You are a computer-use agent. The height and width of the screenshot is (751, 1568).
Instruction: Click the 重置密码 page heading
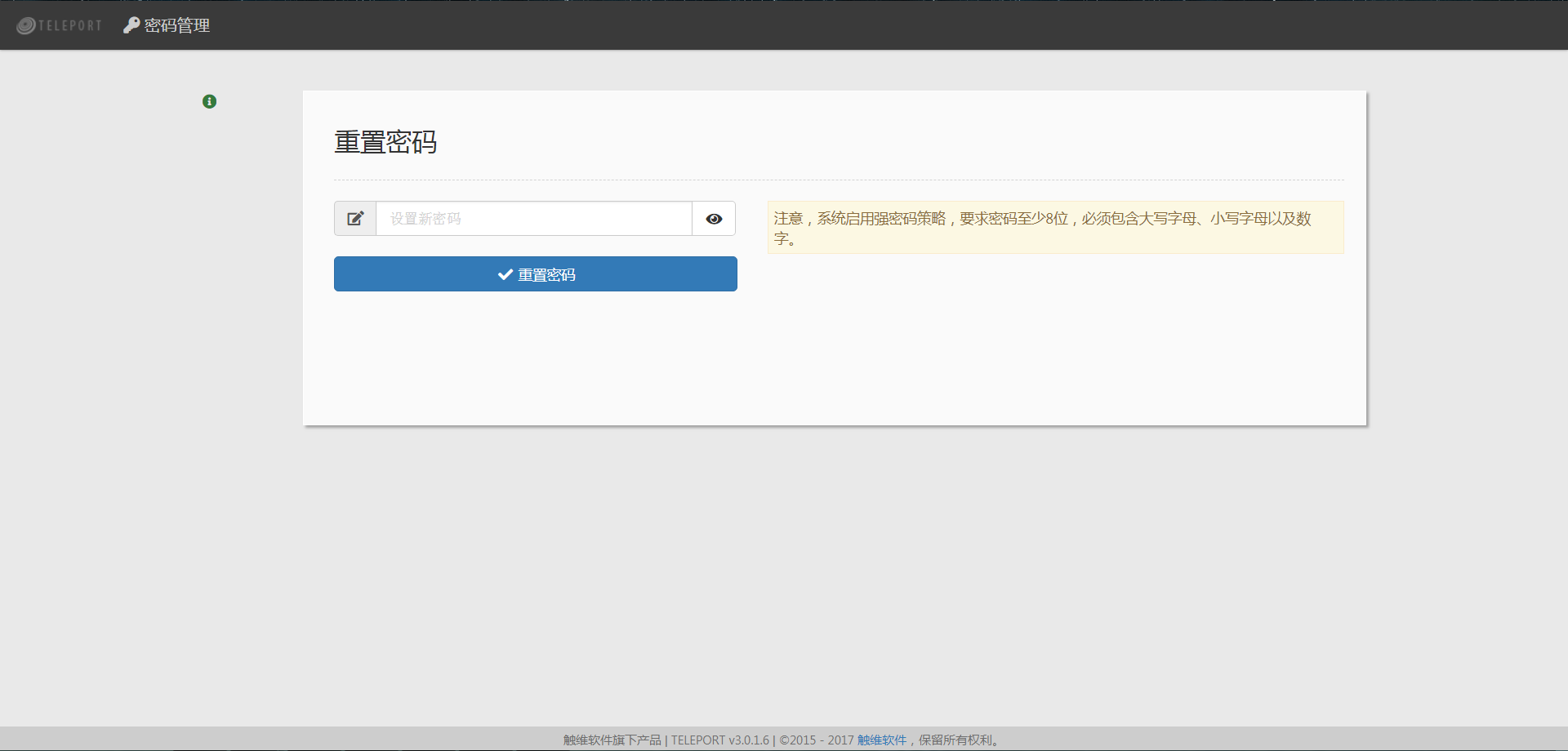(x=385, y=142)
